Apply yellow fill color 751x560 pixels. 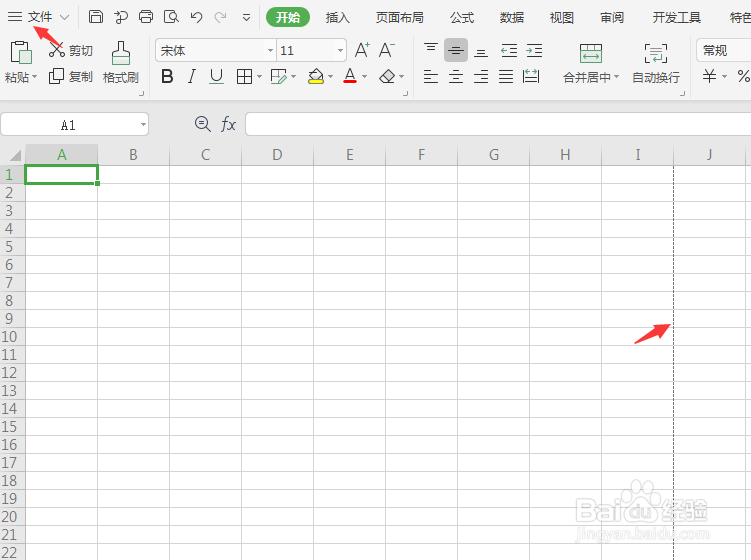[316, 76]
